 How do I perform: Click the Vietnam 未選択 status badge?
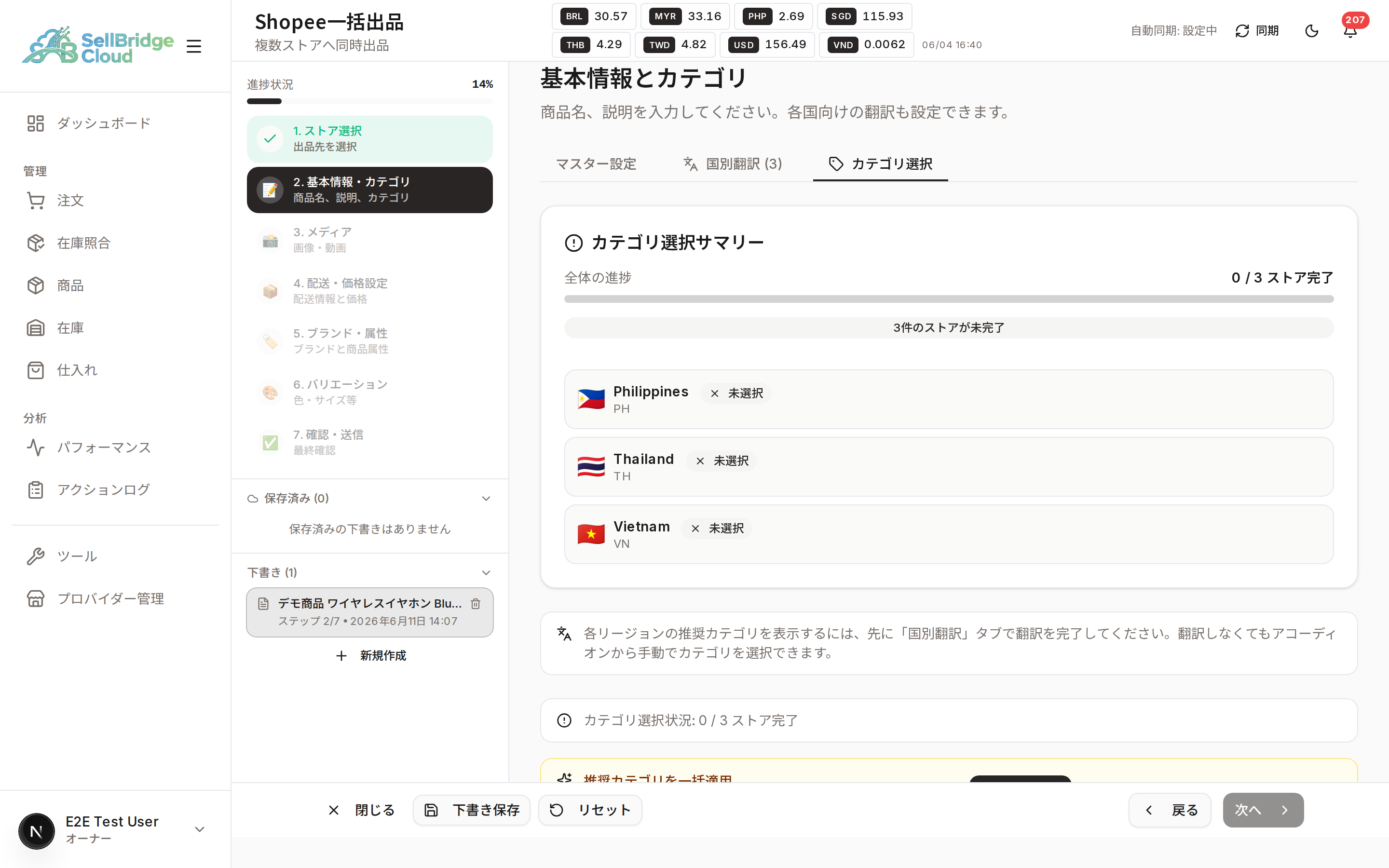[x=717, y=528]
